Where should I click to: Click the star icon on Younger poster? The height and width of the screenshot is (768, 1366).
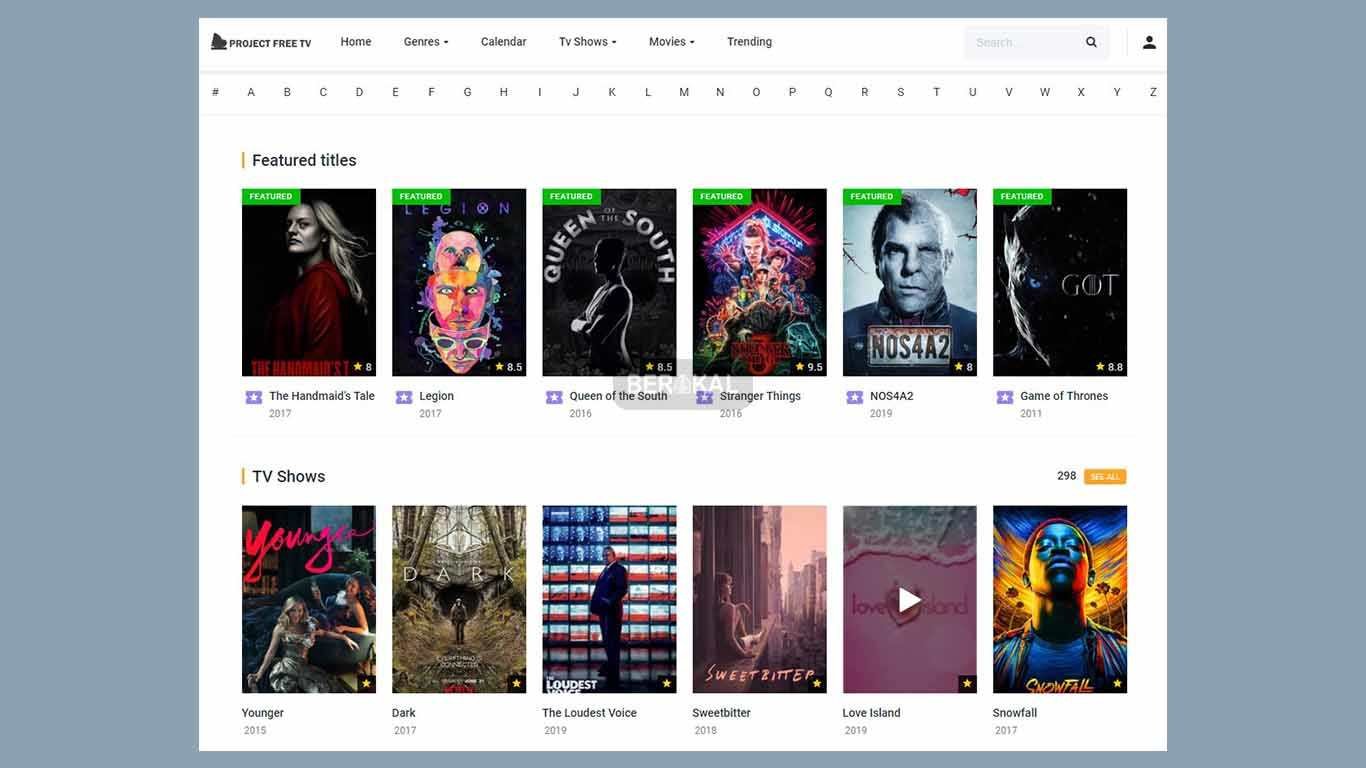pyautogui.click(x=366, y=684)
